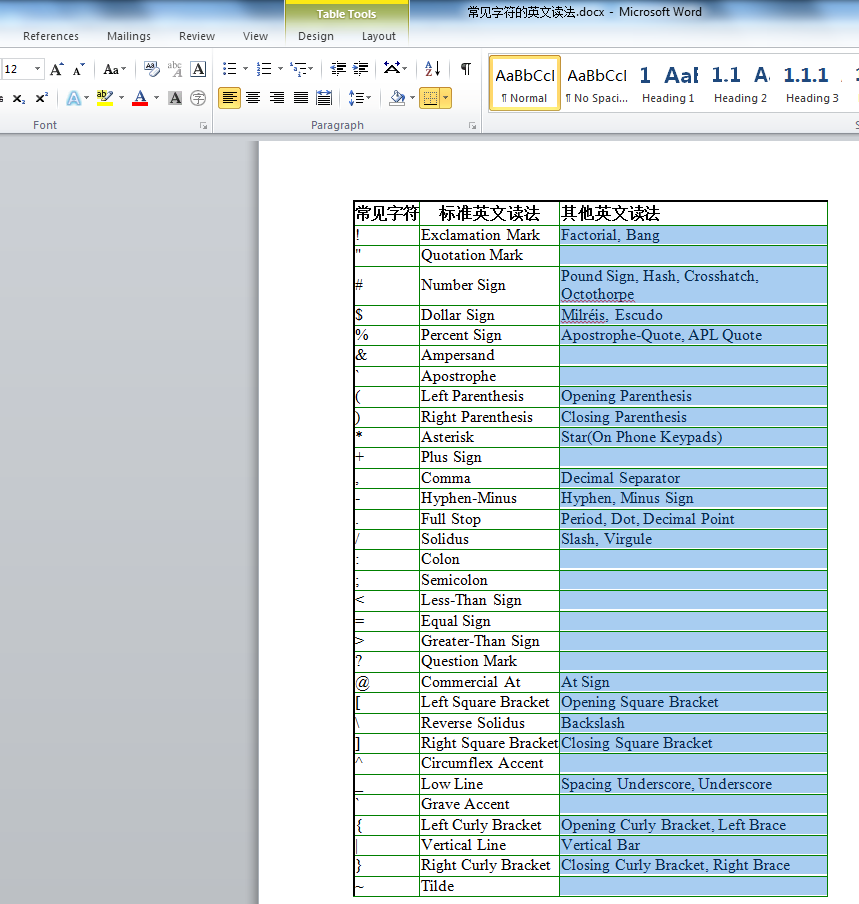Click the 'Tilde' table cell
The width and height of the screenshot is (859, 904).
(489, 886)
